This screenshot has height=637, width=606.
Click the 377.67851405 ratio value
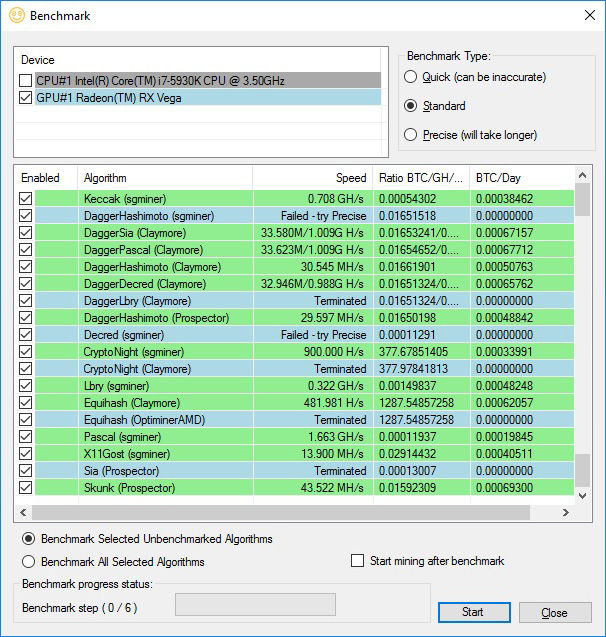(413, 351)
